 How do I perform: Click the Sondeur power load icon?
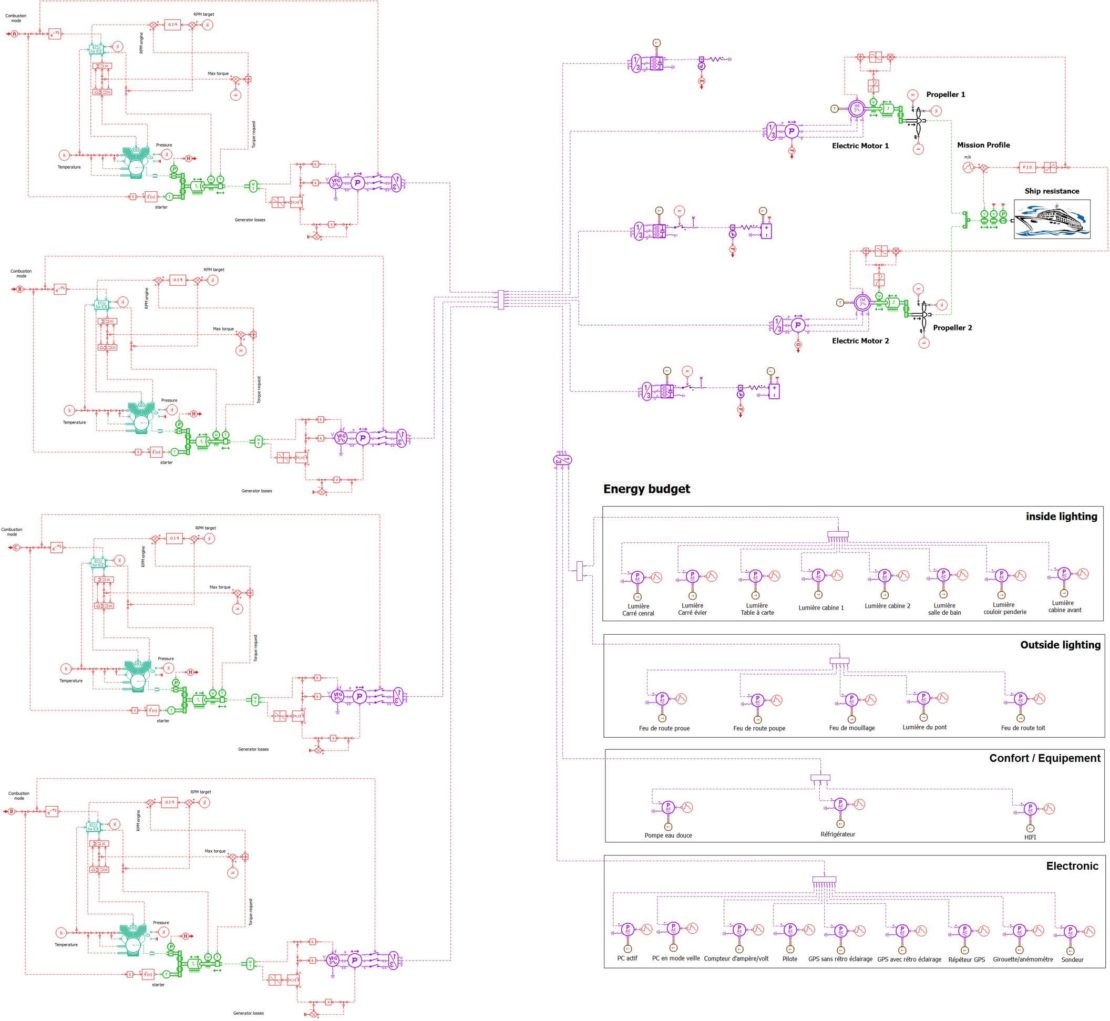pos(1071,929)
